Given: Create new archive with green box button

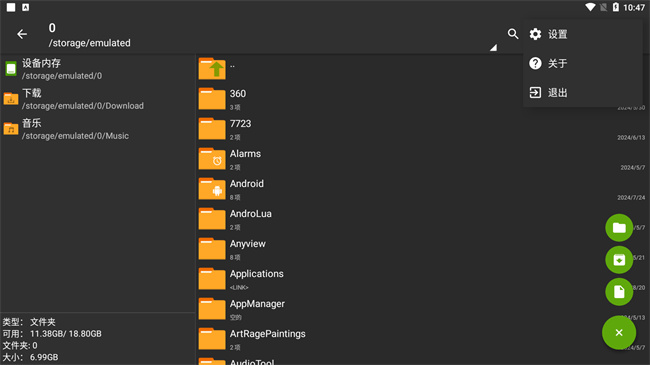Looking at the screenshot, I should click(x=619, y=260).
